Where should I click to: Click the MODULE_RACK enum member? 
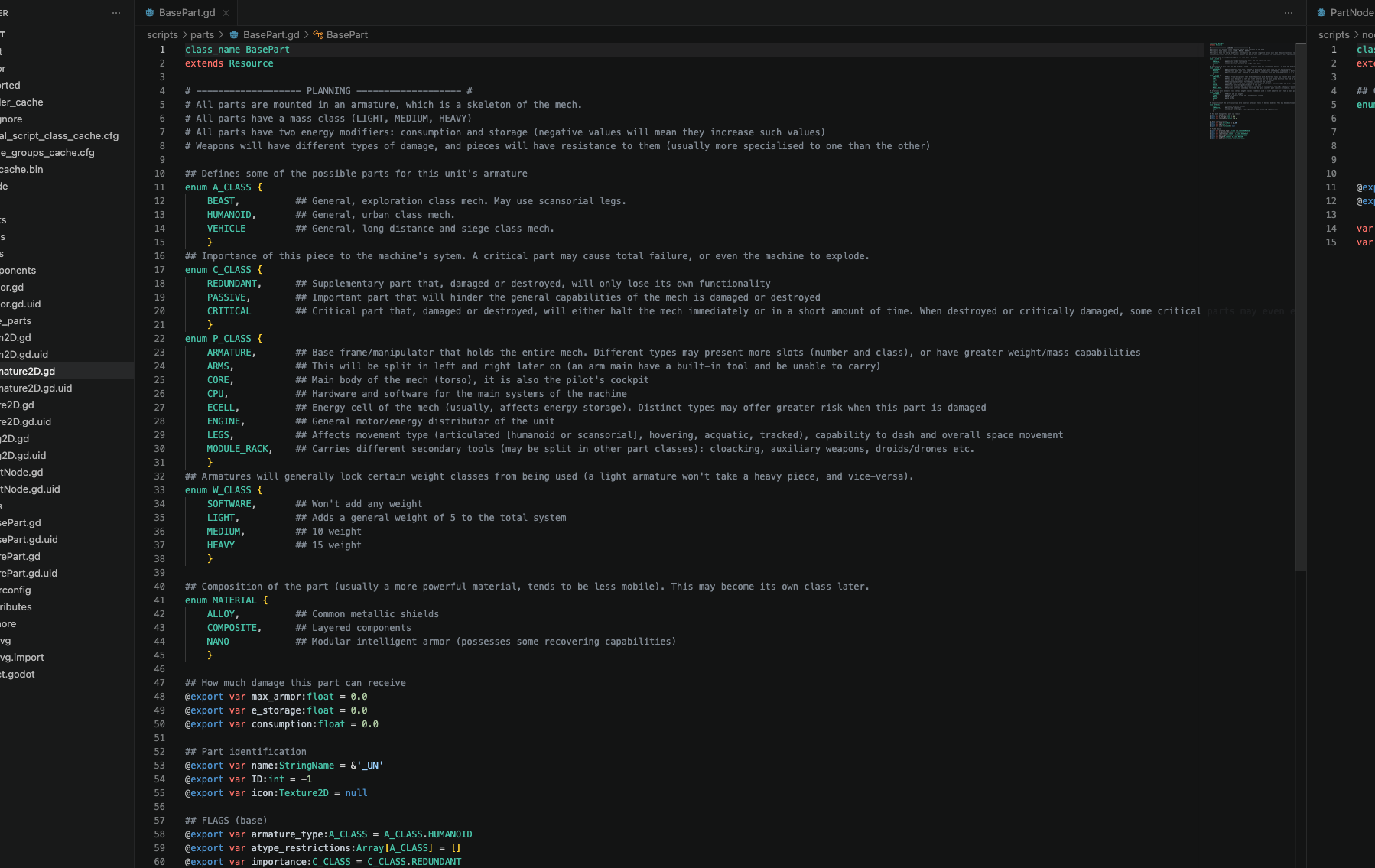(x=239, y=449)
